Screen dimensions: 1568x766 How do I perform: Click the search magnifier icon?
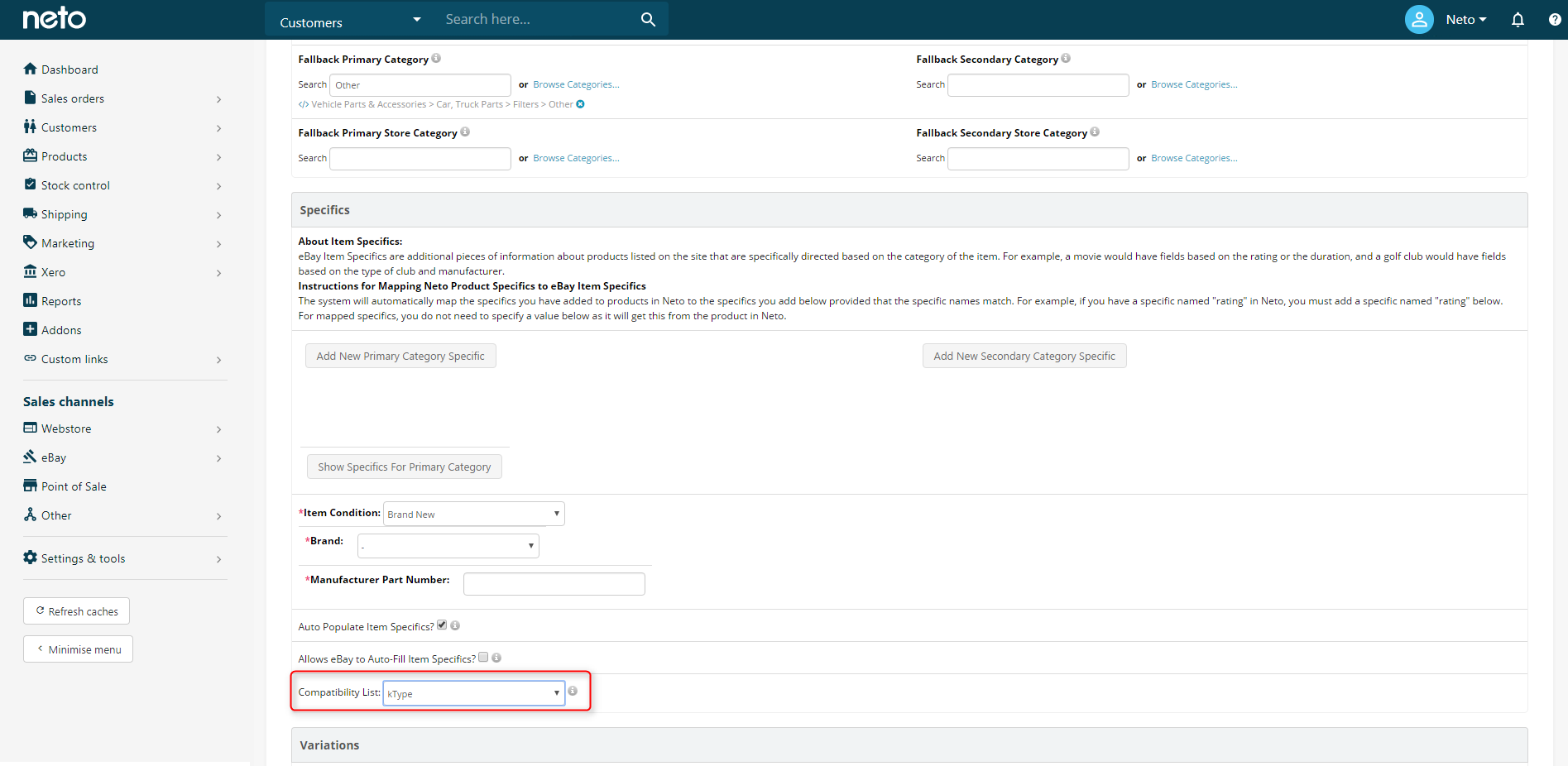[x=648, y=19]
